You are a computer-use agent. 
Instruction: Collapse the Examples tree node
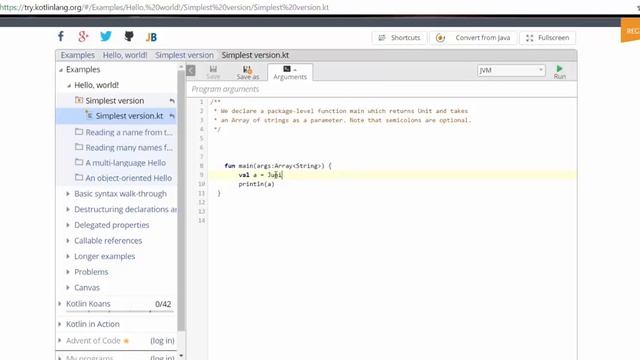pos(61,70)
